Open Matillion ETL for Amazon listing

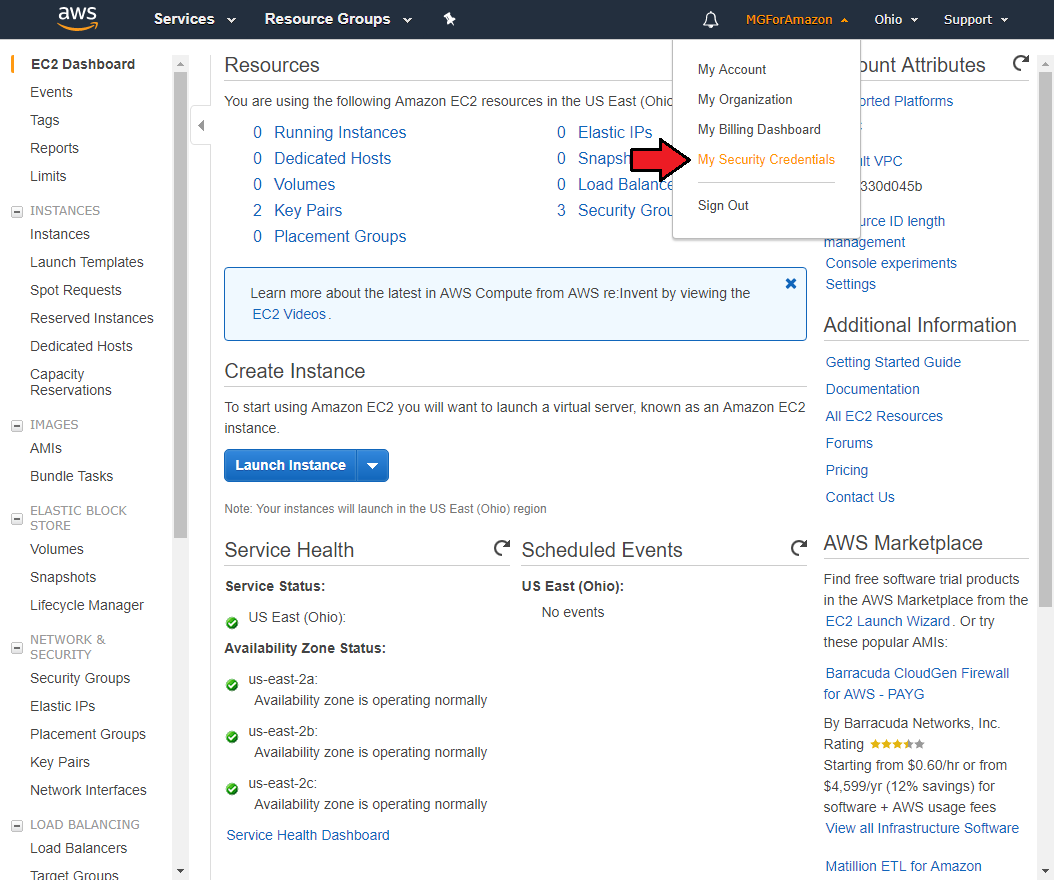coord(903,866)
